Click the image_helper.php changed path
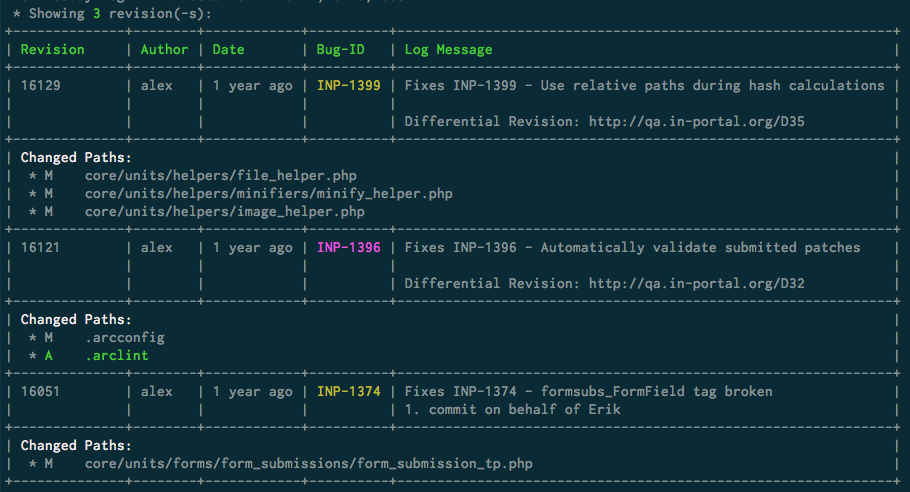Viewport: 910px width, 492px height. point(225,211)
